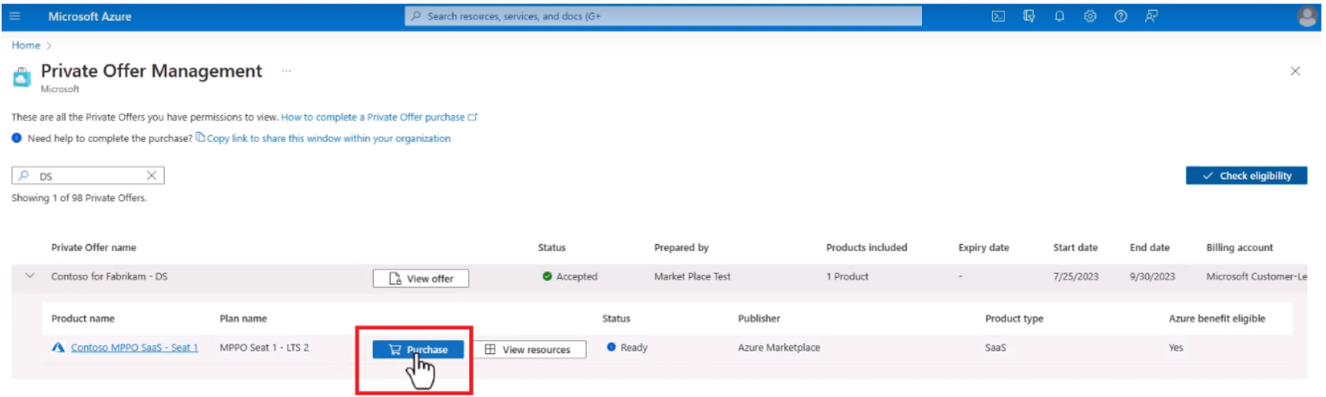The width and height of the screenshot is (1326, 397).
Task: Collapse the Contoso for Fabrikam - DS row
Action: click(29, 276)
